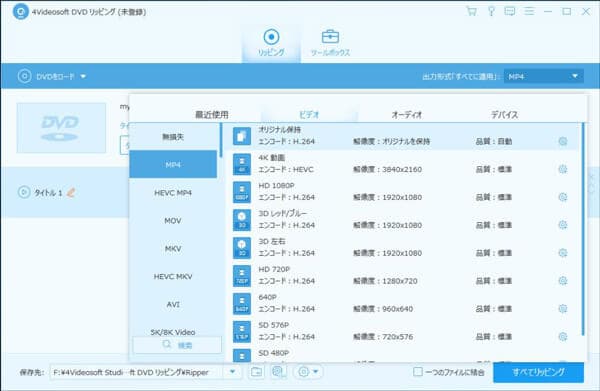Select the ビデオ tab
The height and width of the screenshot is (391, 600).
click(x=309, y=114)
